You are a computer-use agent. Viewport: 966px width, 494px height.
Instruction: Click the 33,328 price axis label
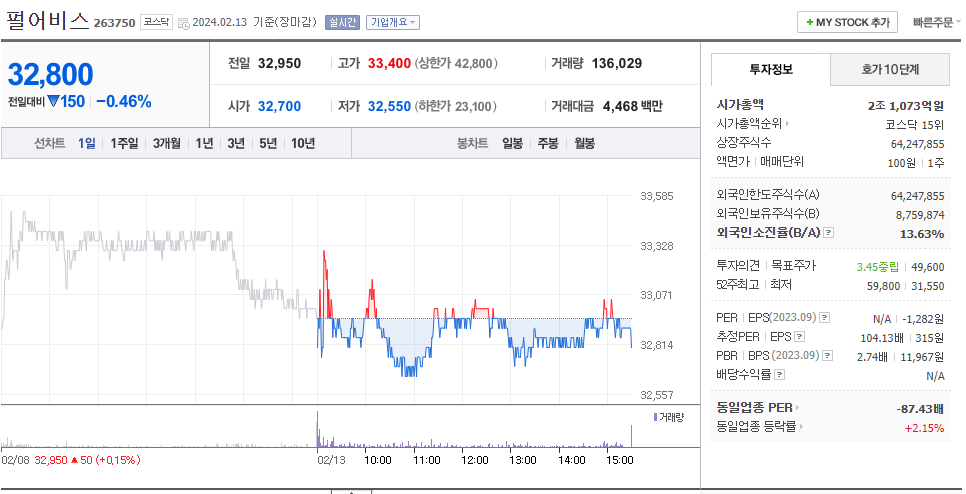(x=657, y=246)
